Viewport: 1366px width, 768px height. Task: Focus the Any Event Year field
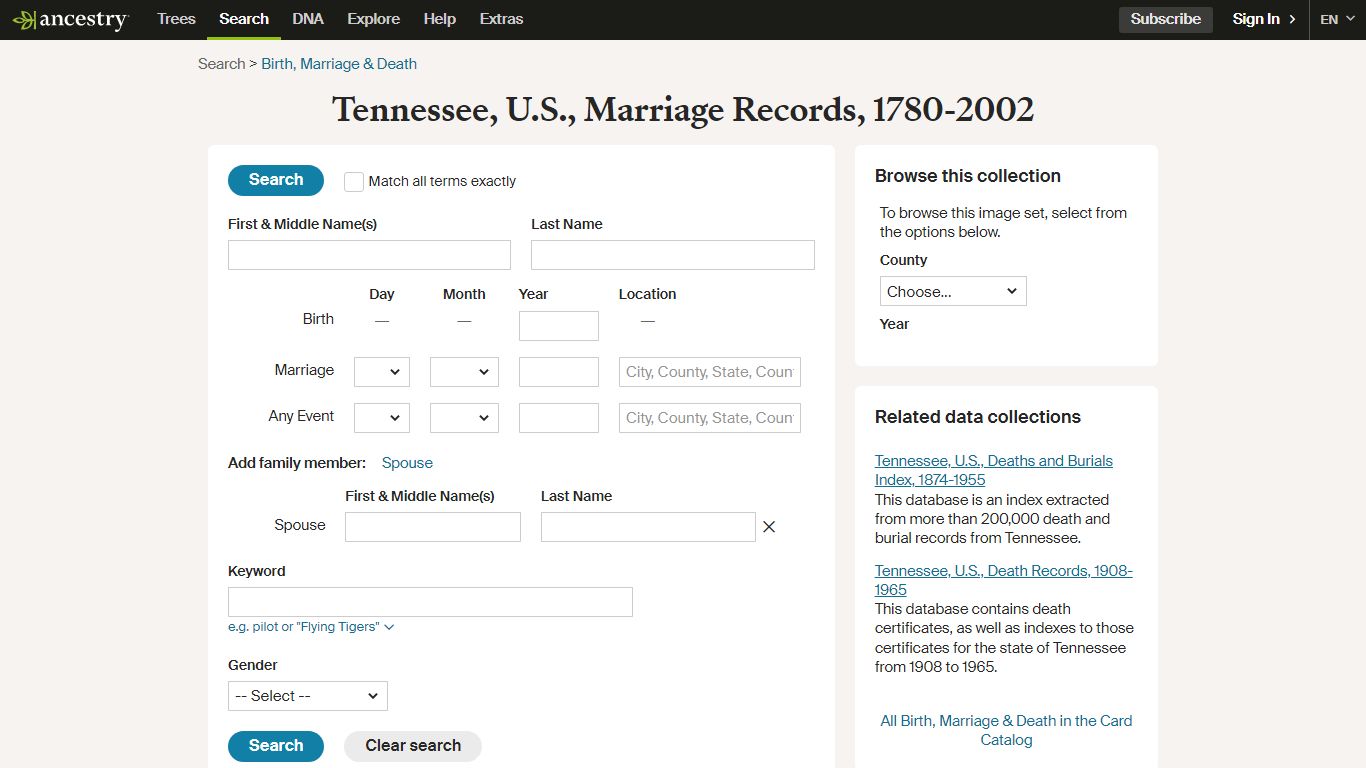pyautogui.click(x=559, y=418)
